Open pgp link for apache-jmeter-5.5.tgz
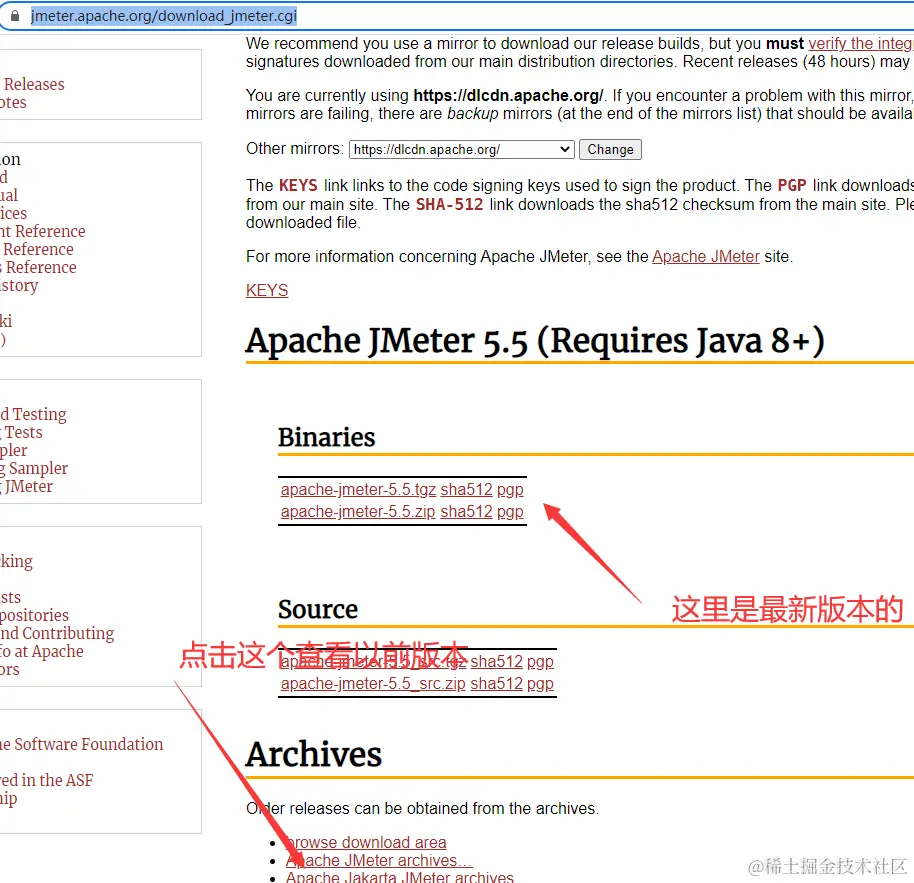This screenshot has height=883, width=914. coord(510,490)
